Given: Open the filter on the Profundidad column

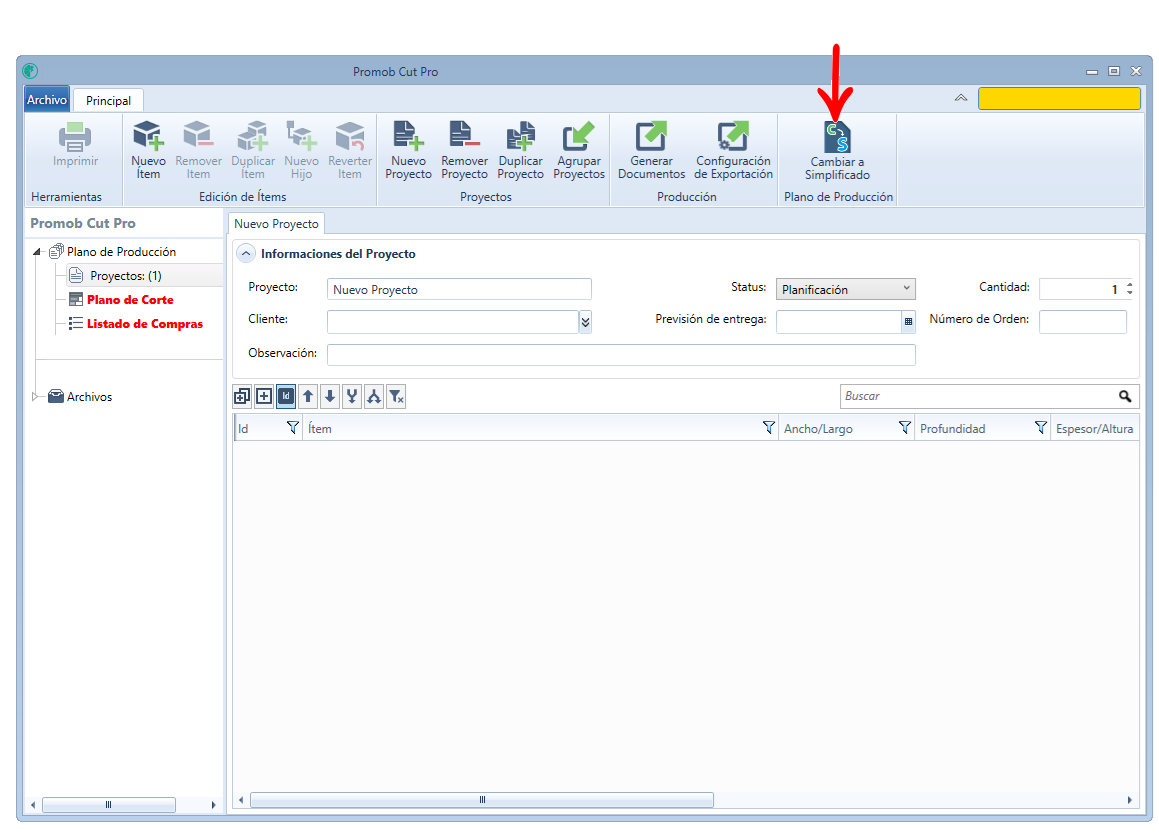Looking at the screenshot, I should 1041,428.
